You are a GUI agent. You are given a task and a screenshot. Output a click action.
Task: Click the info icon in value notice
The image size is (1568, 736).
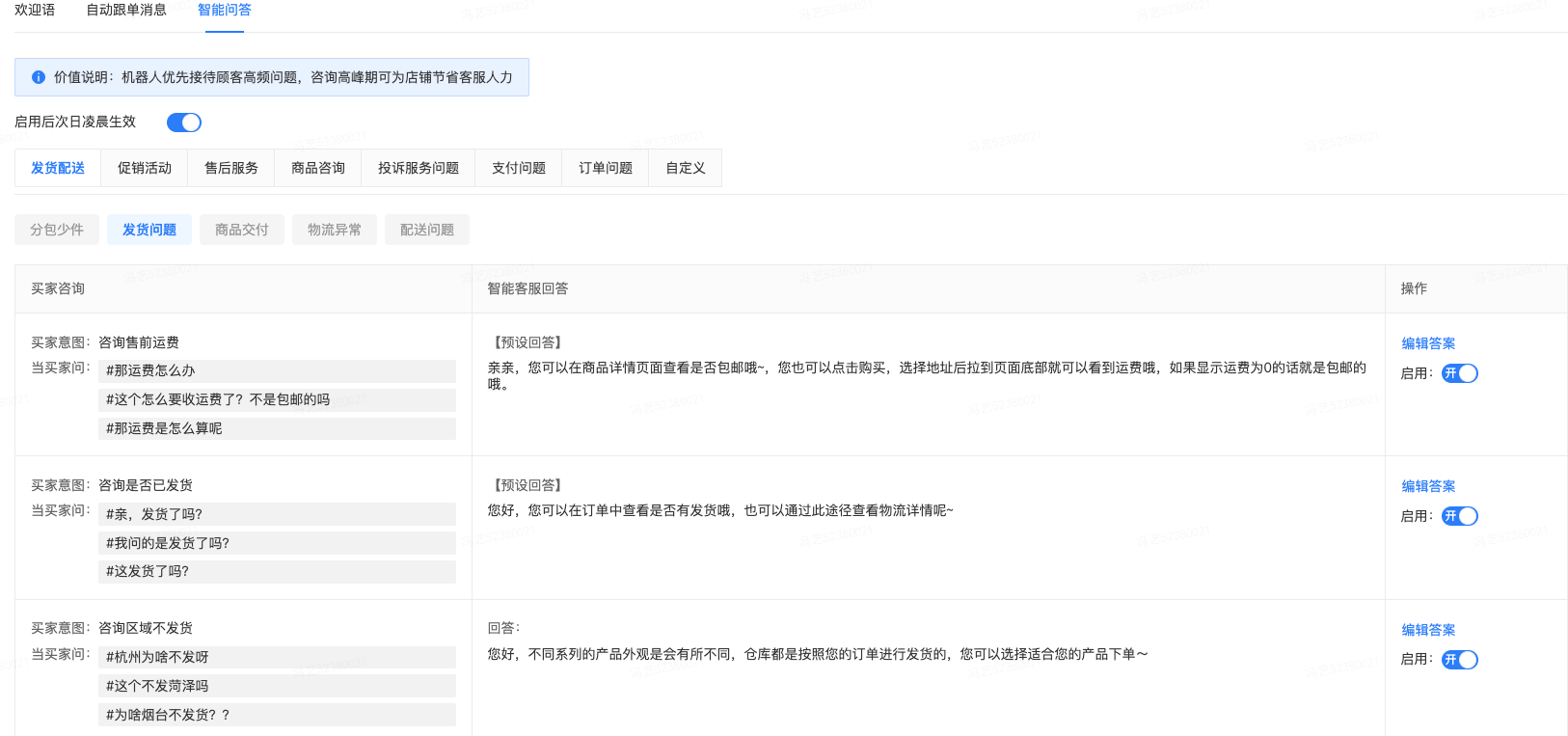[x=39, y=77]
